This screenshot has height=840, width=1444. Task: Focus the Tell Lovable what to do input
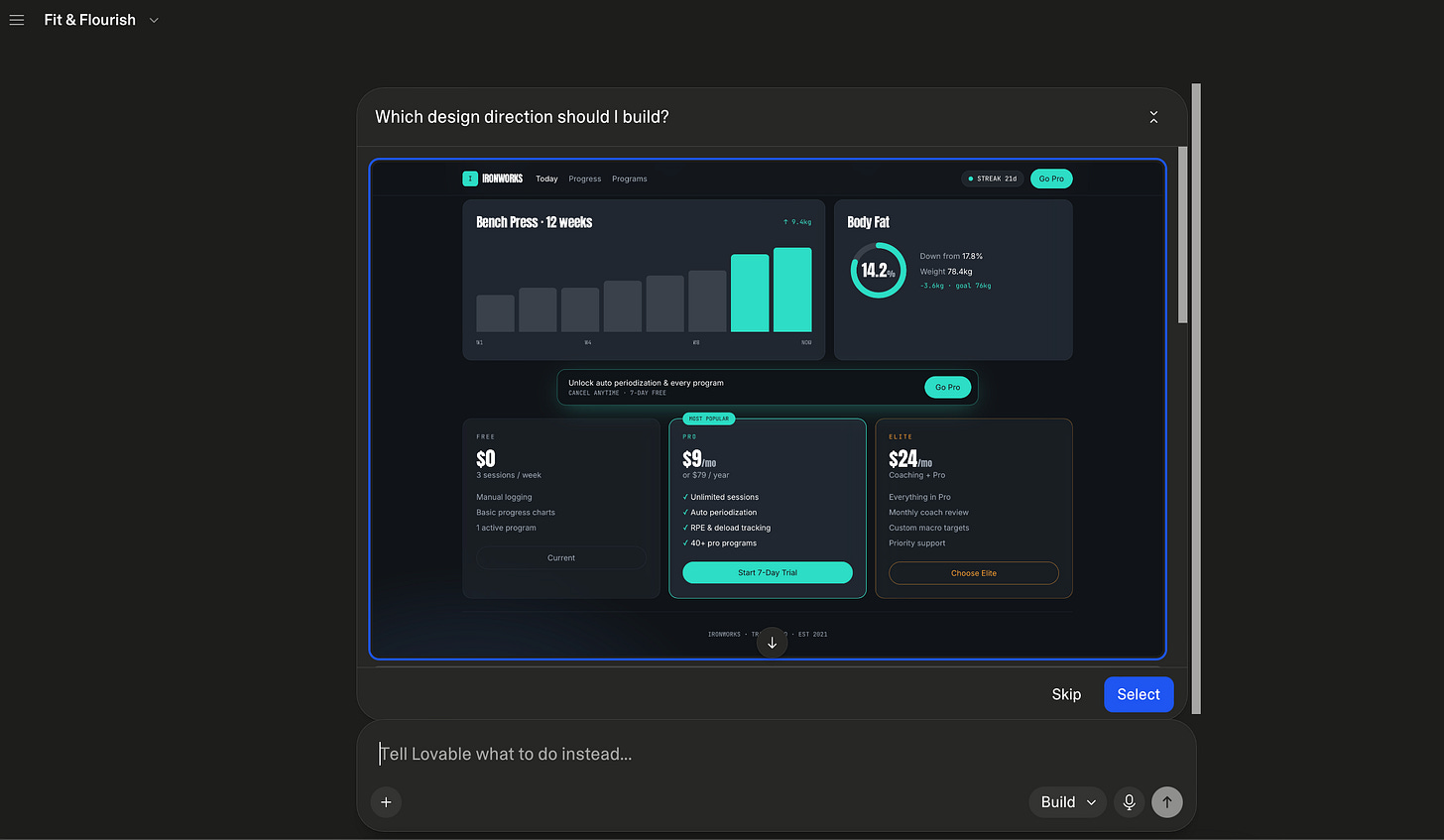[776, 754]
